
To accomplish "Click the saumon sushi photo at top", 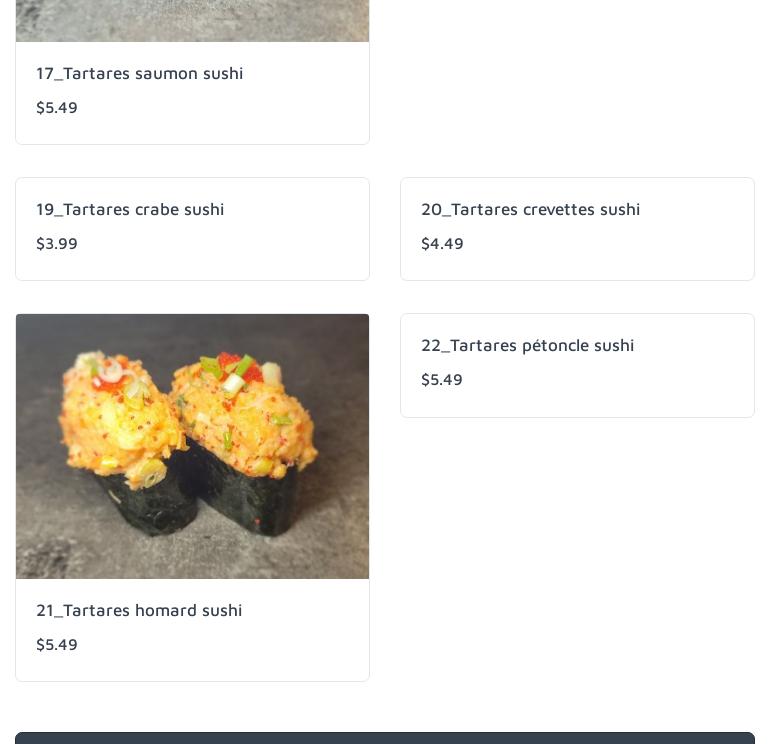I will pos(192,20).
